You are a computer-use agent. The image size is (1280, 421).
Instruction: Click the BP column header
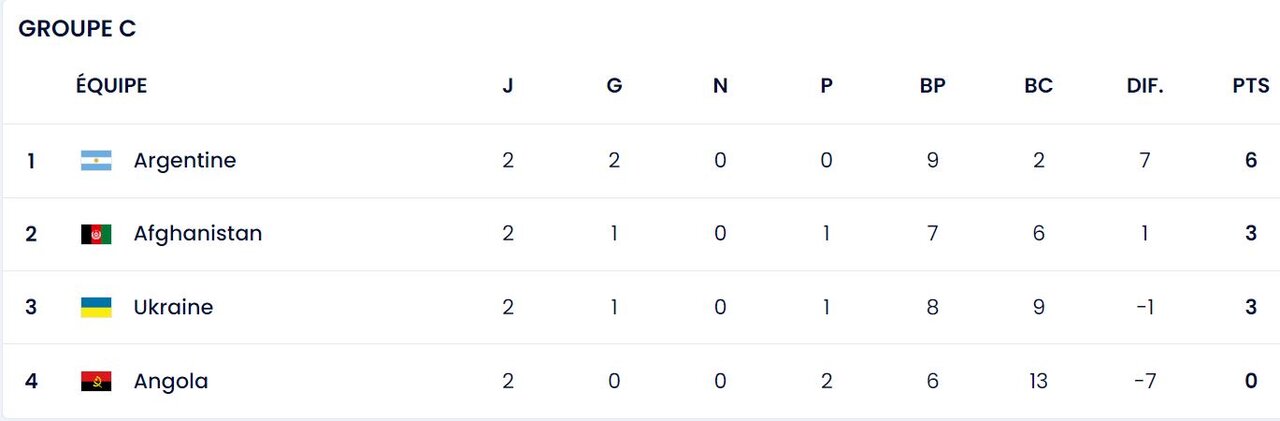tap(932, 86)
